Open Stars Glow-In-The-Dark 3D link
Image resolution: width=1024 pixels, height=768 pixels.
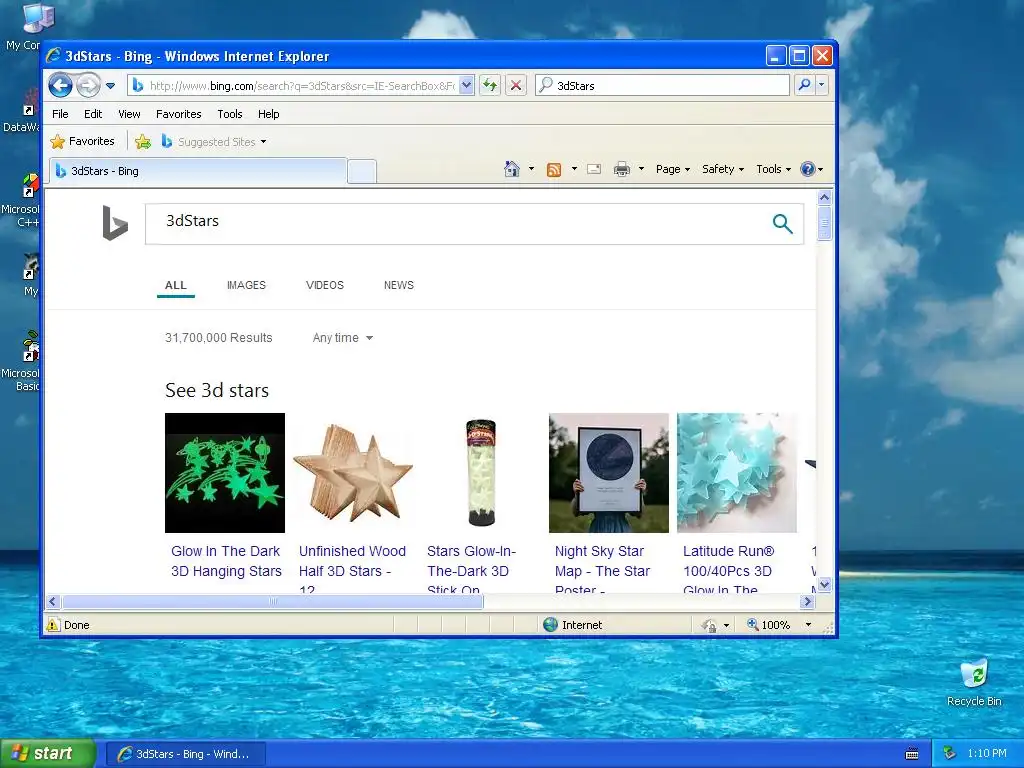pyautogui.click(x=472, y=569)
